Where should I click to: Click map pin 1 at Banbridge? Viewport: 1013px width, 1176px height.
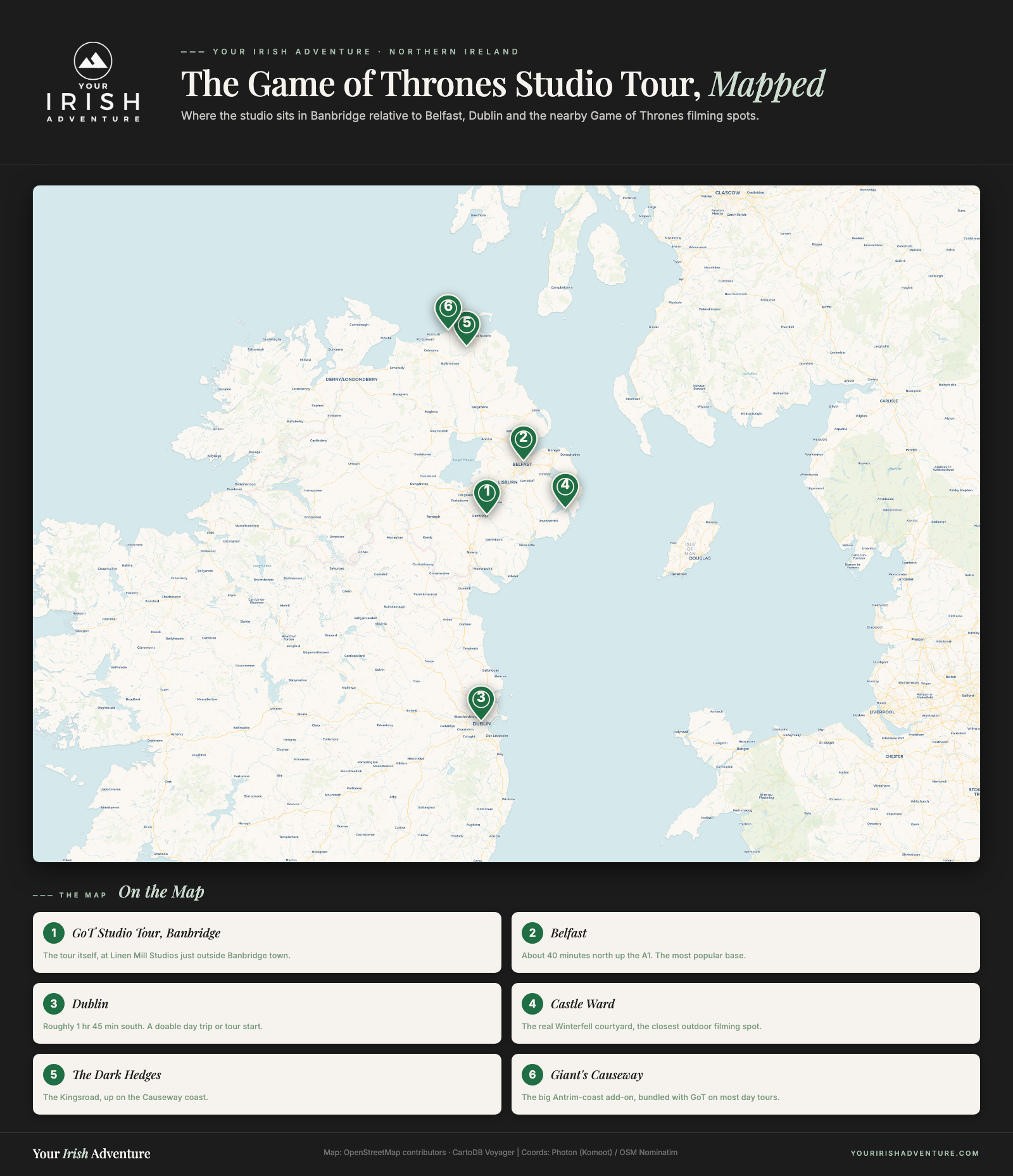tap(487, 496)
